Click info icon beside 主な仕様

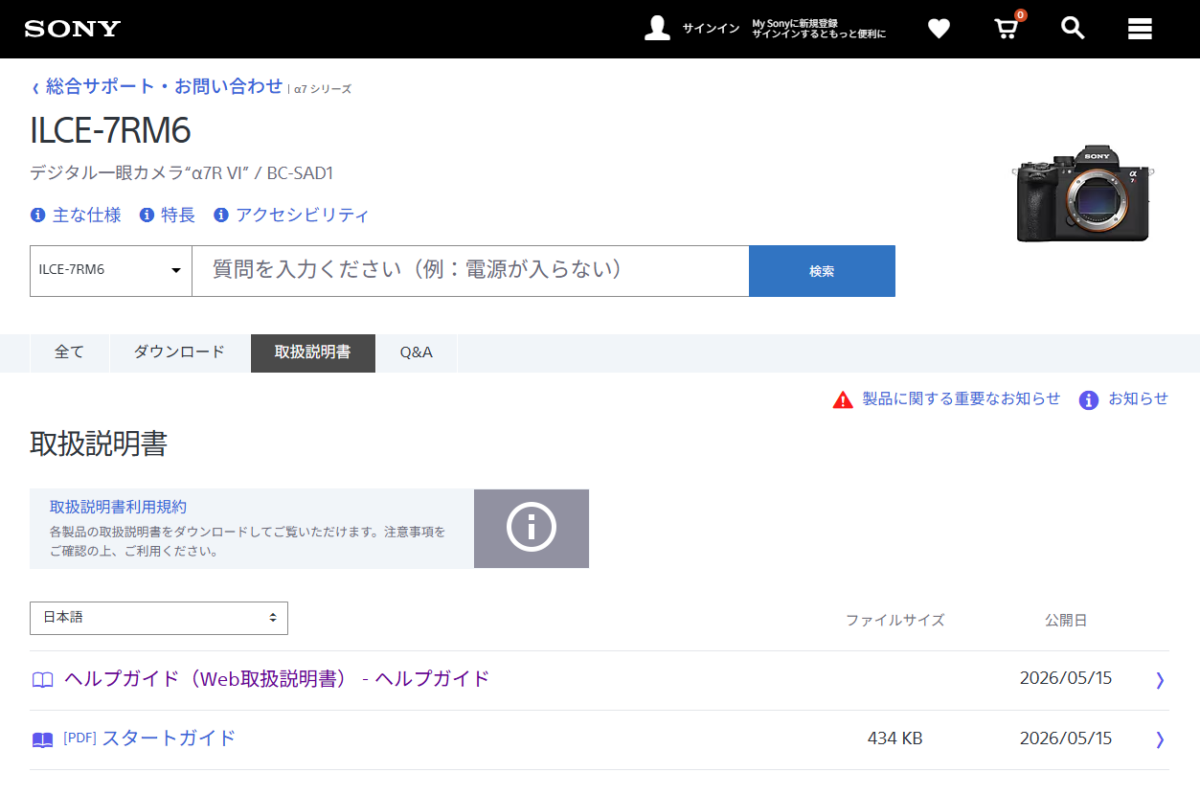pos(38,214)
